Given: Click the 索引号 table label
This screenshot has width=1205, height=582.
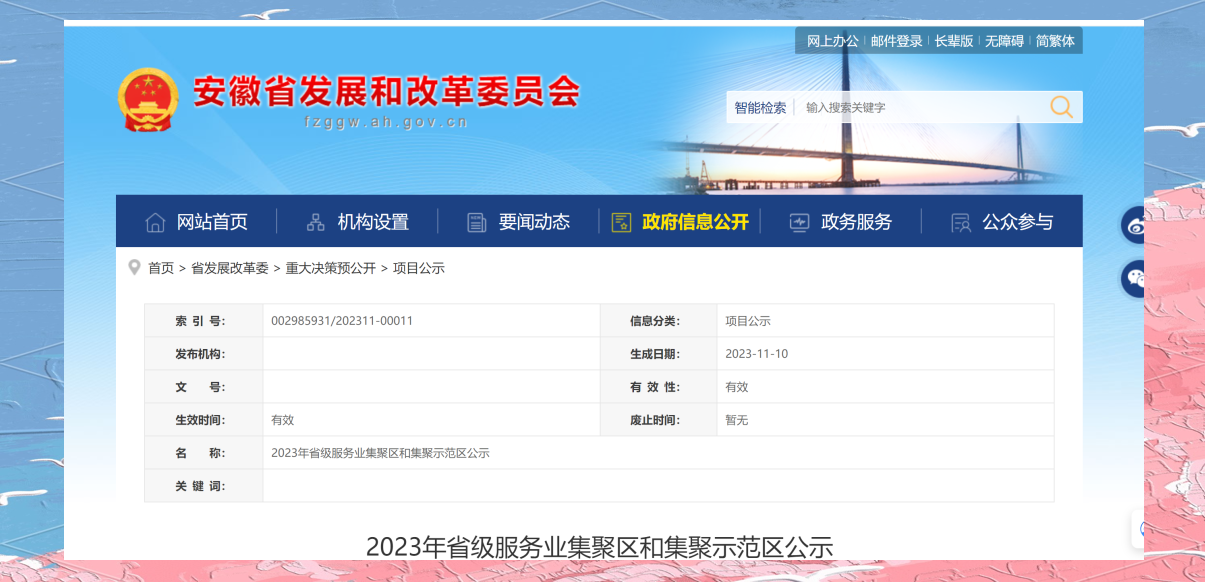Looking at the screenshot, I should 200,321.
